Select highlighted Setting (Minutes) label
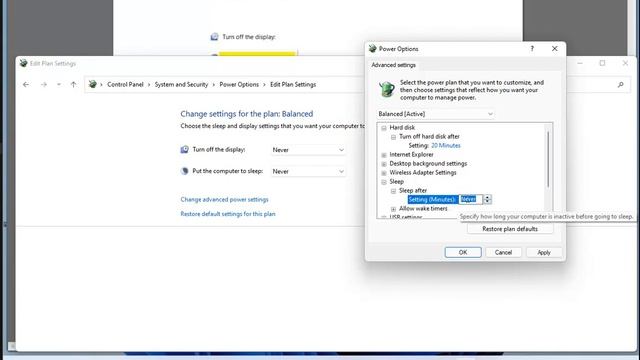640x360 pixels. click(x=432, y=199)
